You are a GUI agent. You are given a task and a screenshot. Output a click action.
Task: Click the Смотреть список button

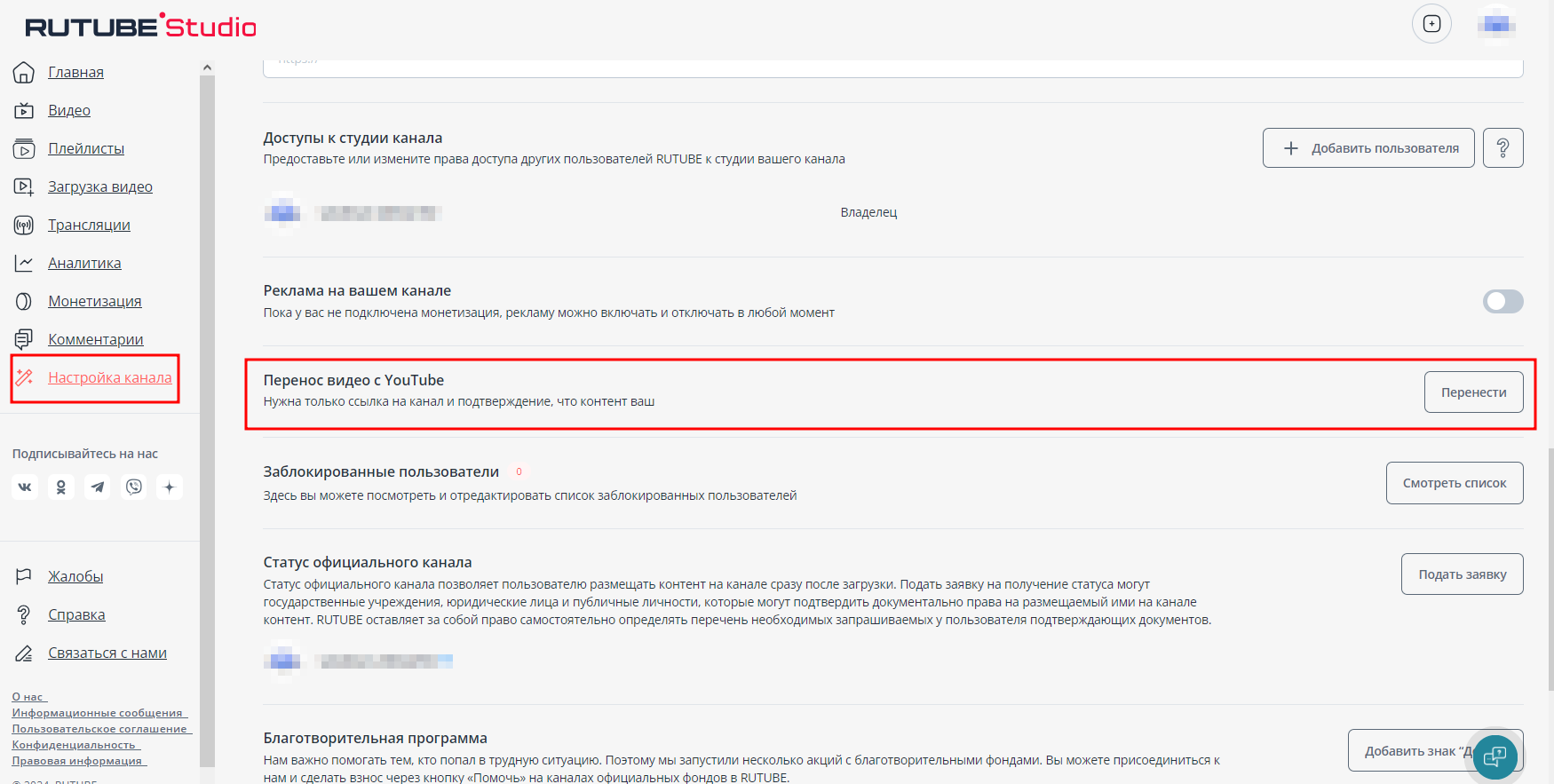tap(1455, 483)
